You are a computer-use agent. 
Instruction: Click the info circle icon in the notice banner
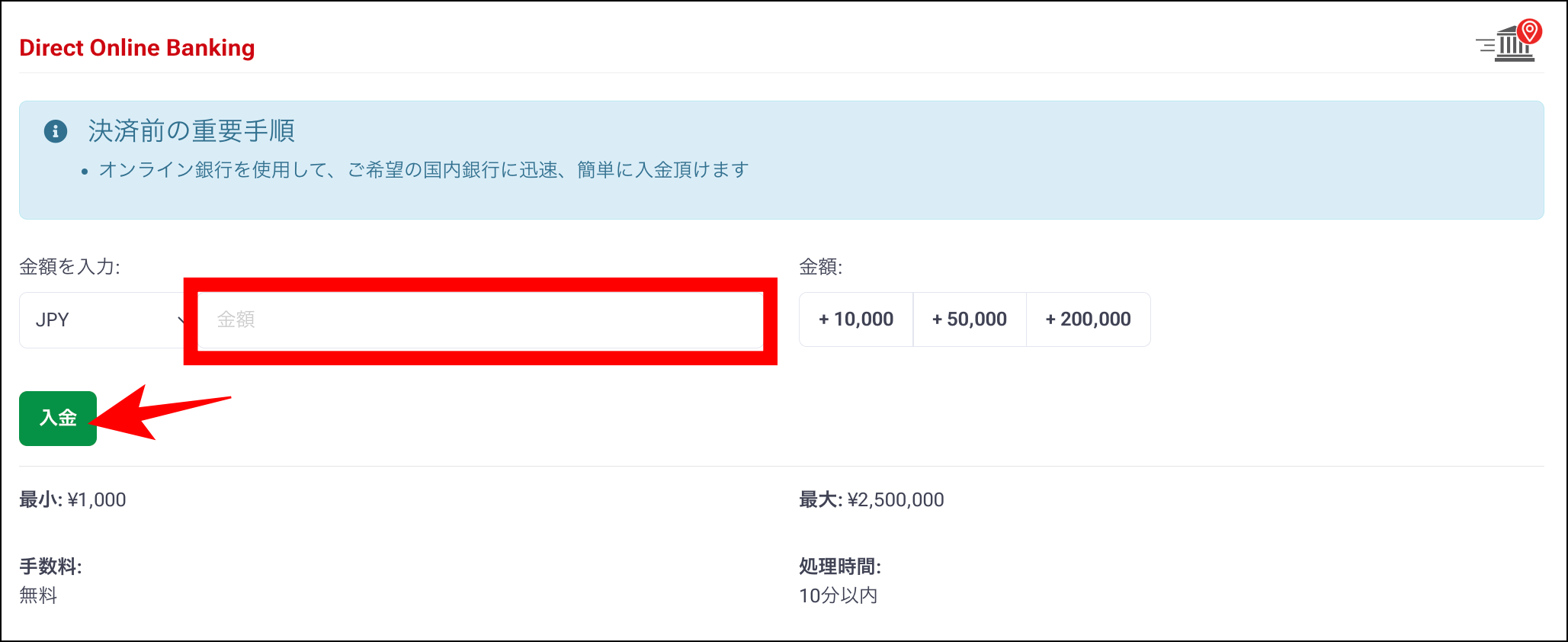[x=55, y=130]
